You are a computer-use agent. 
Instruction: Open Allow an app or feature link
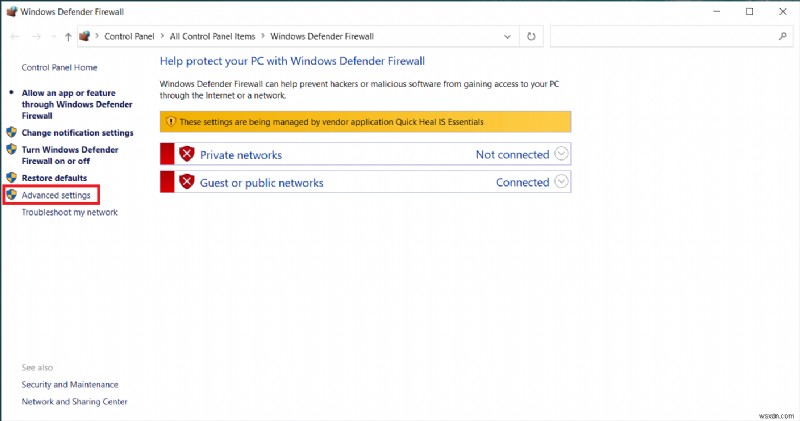pos(77,104)
